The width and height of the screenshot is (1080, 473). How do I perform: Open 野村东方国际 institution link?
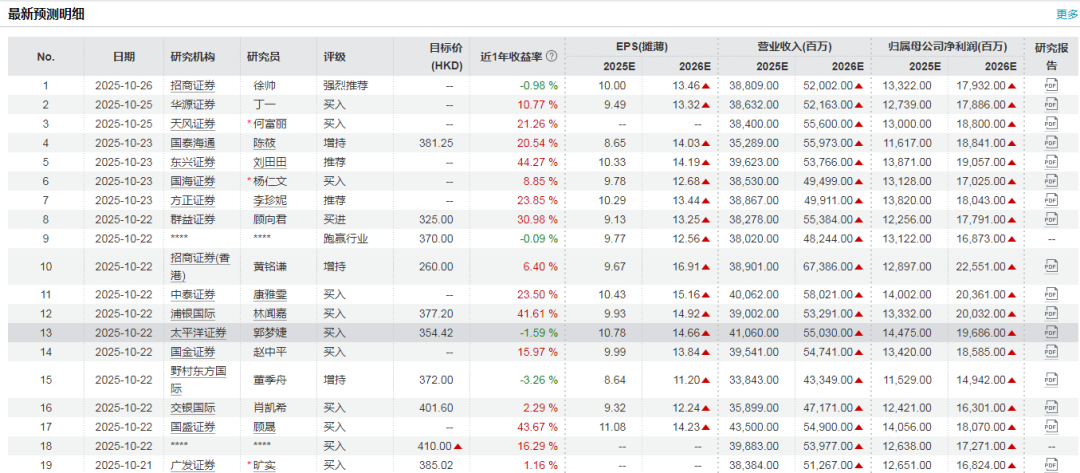(198, 379)
